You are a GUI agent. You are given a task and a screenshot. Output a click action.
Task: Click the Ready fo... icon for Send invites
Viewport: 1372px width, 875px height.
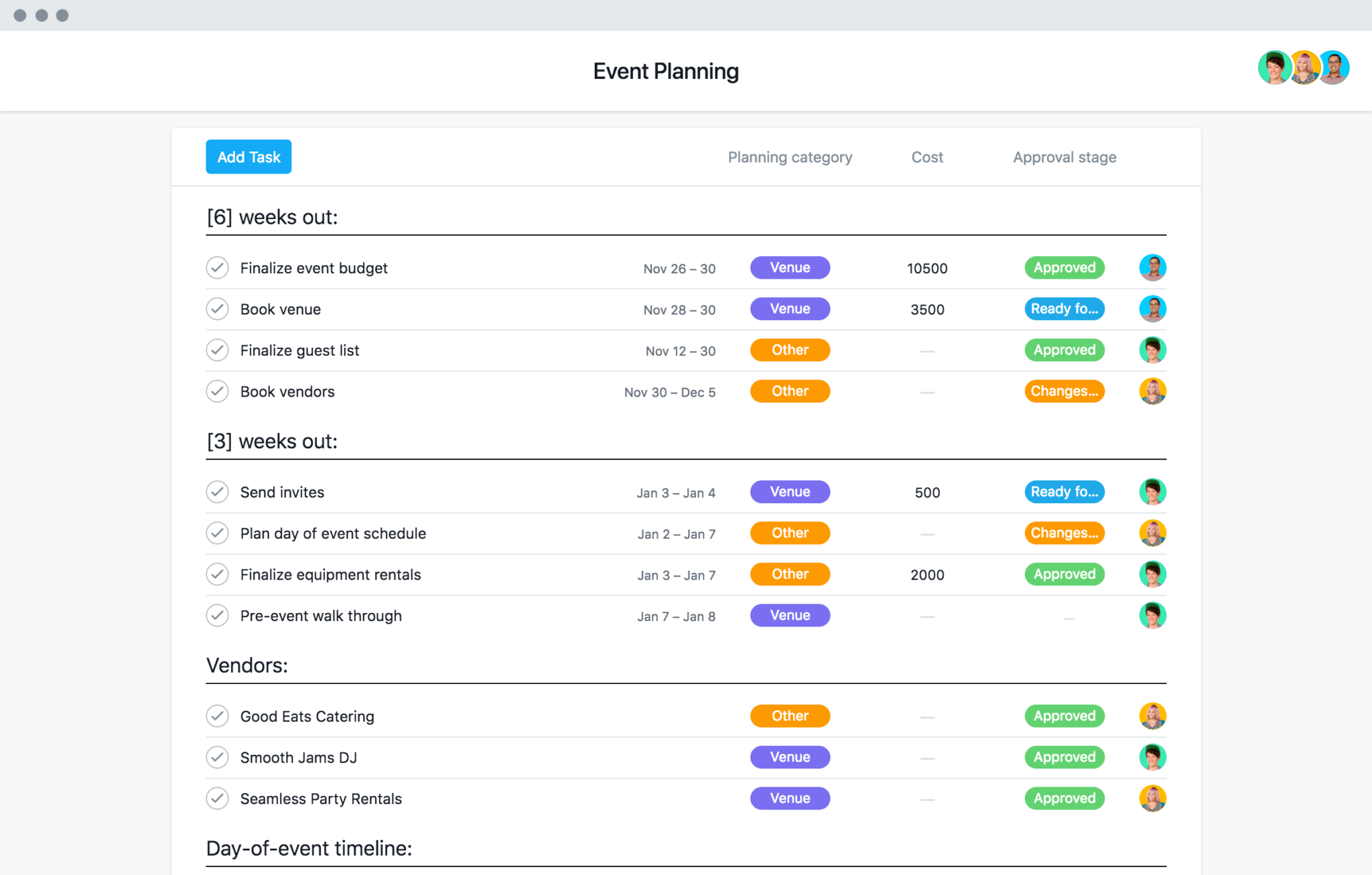1062,491
